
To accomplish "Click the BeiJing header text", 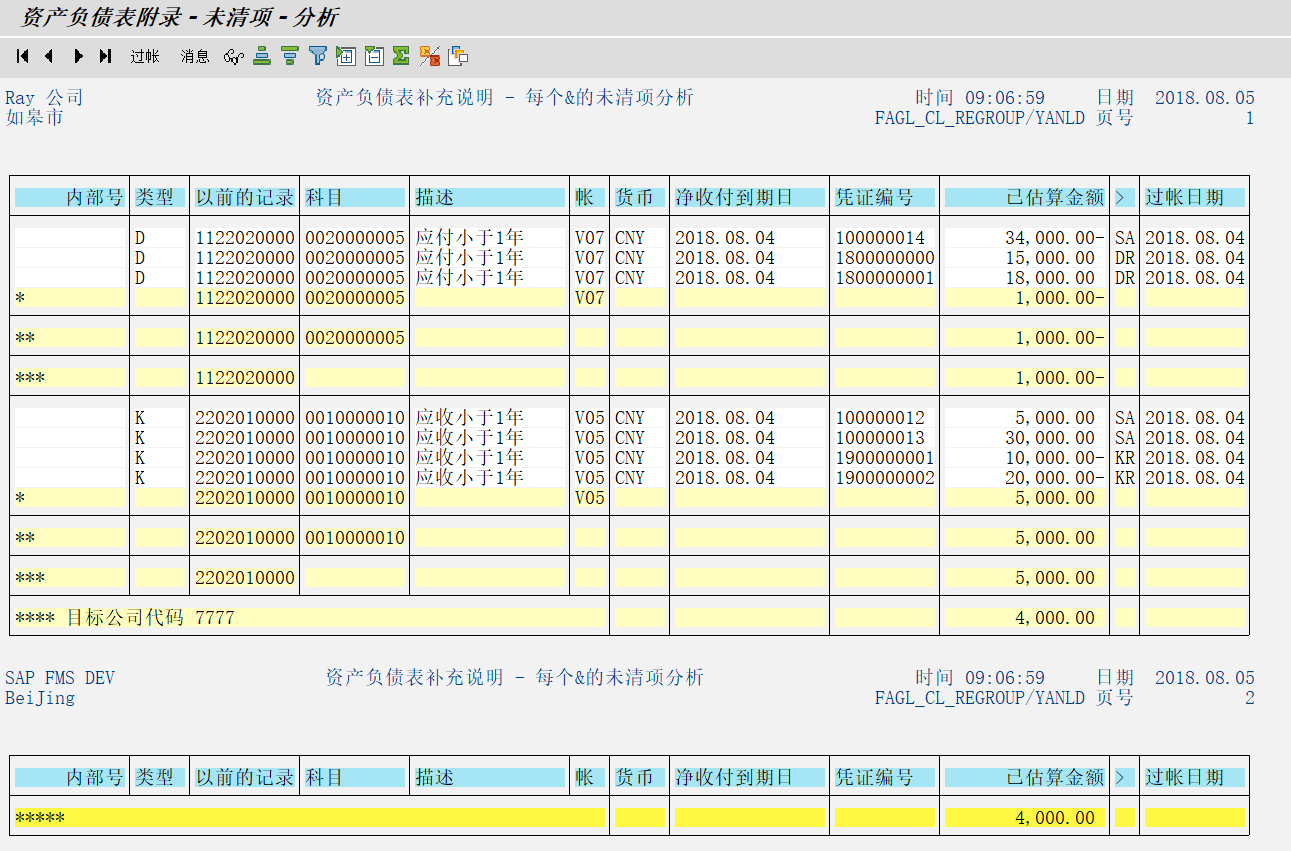I will click(40, 698).
